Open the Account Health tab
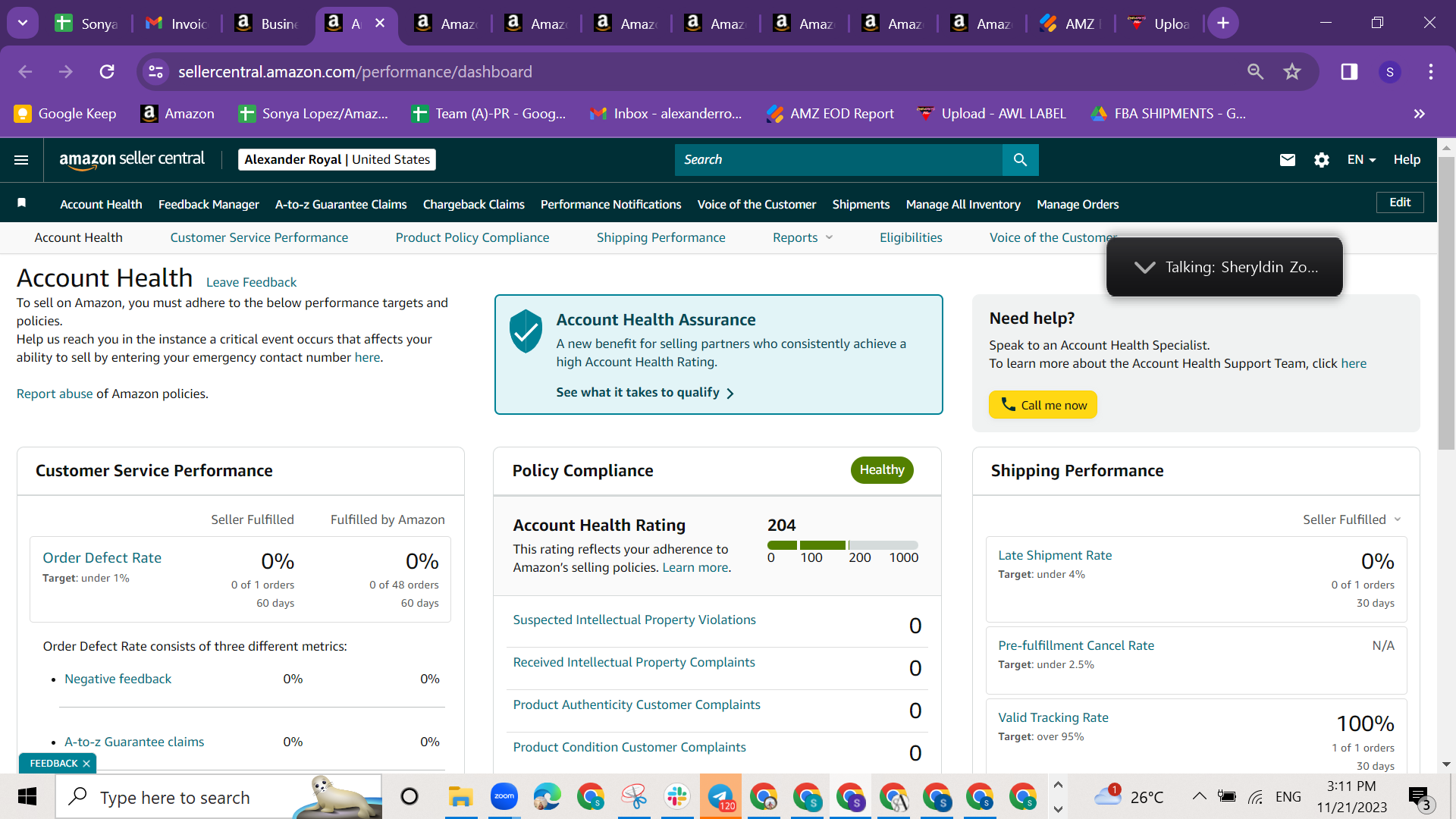1456x819 pixels. tap(78, 237)
